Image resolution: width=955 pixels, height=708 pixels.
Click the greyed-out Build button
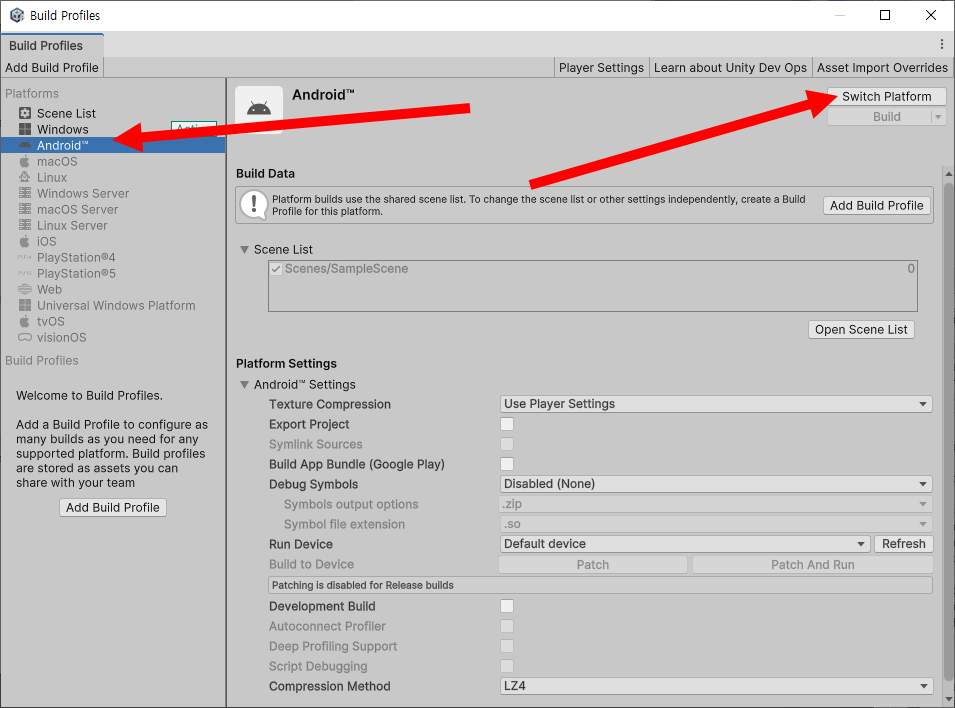click(x=879, y=117)
